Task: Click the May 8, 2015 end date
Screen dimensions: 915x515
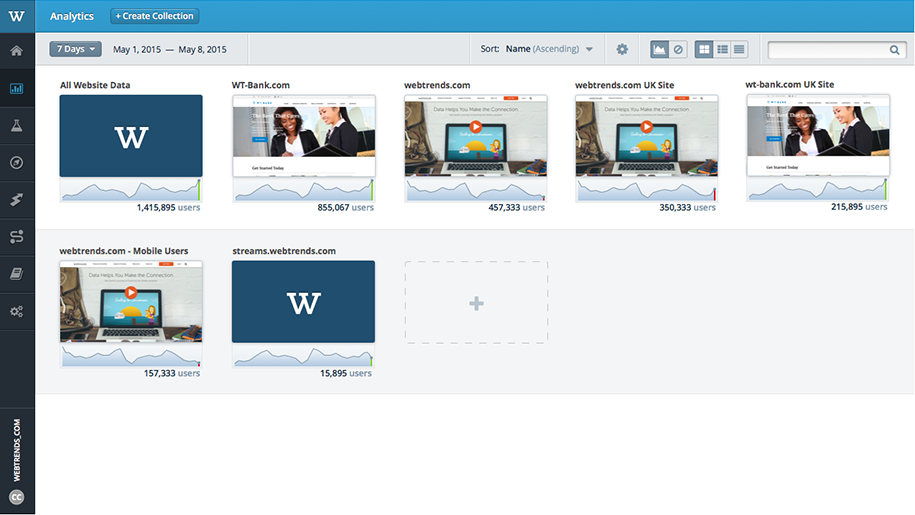Action: point(202,50)
